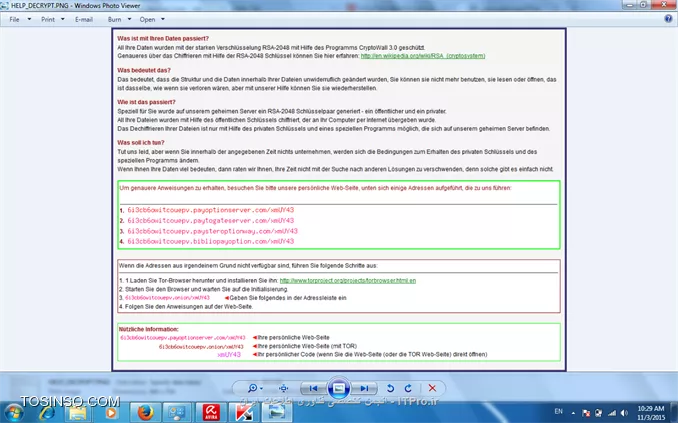Open Avira from the taskbar

pyautogui.click(x=211, y=413)
